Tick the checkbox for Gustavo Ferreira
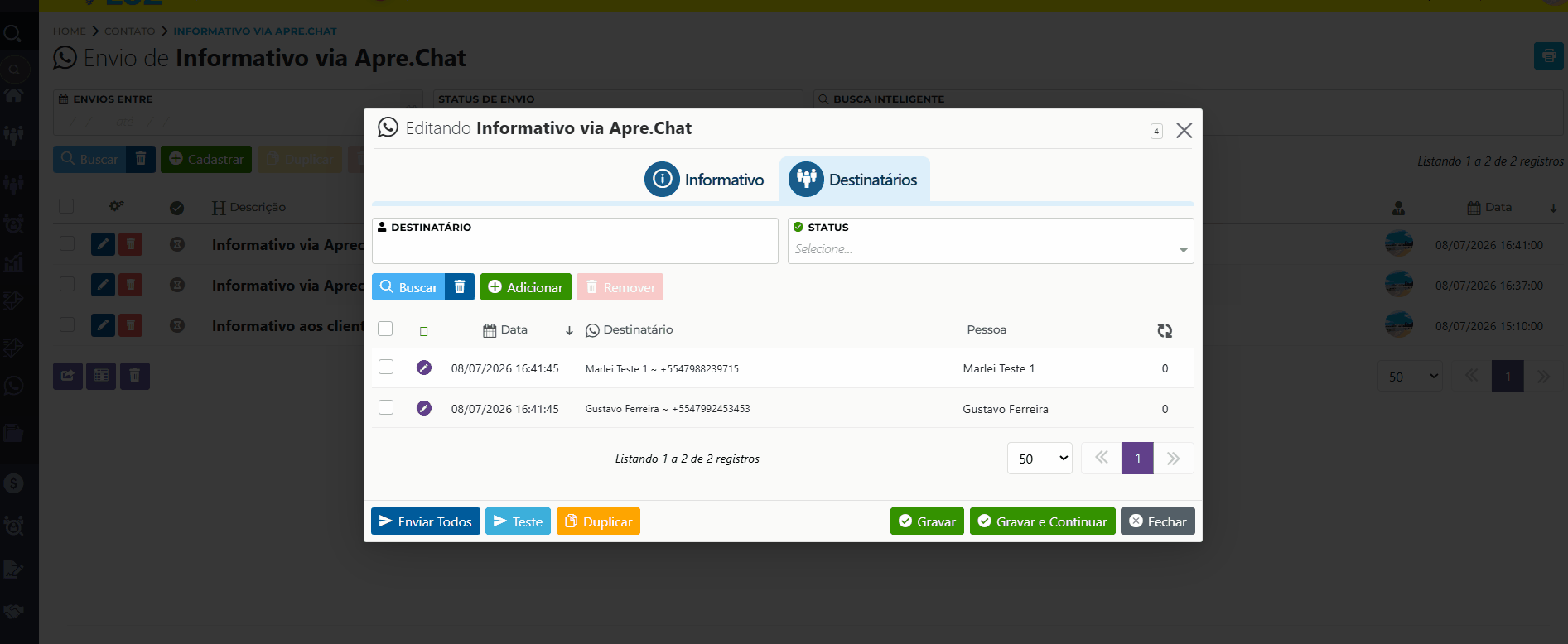1568x644 pixels. (386, 407)
